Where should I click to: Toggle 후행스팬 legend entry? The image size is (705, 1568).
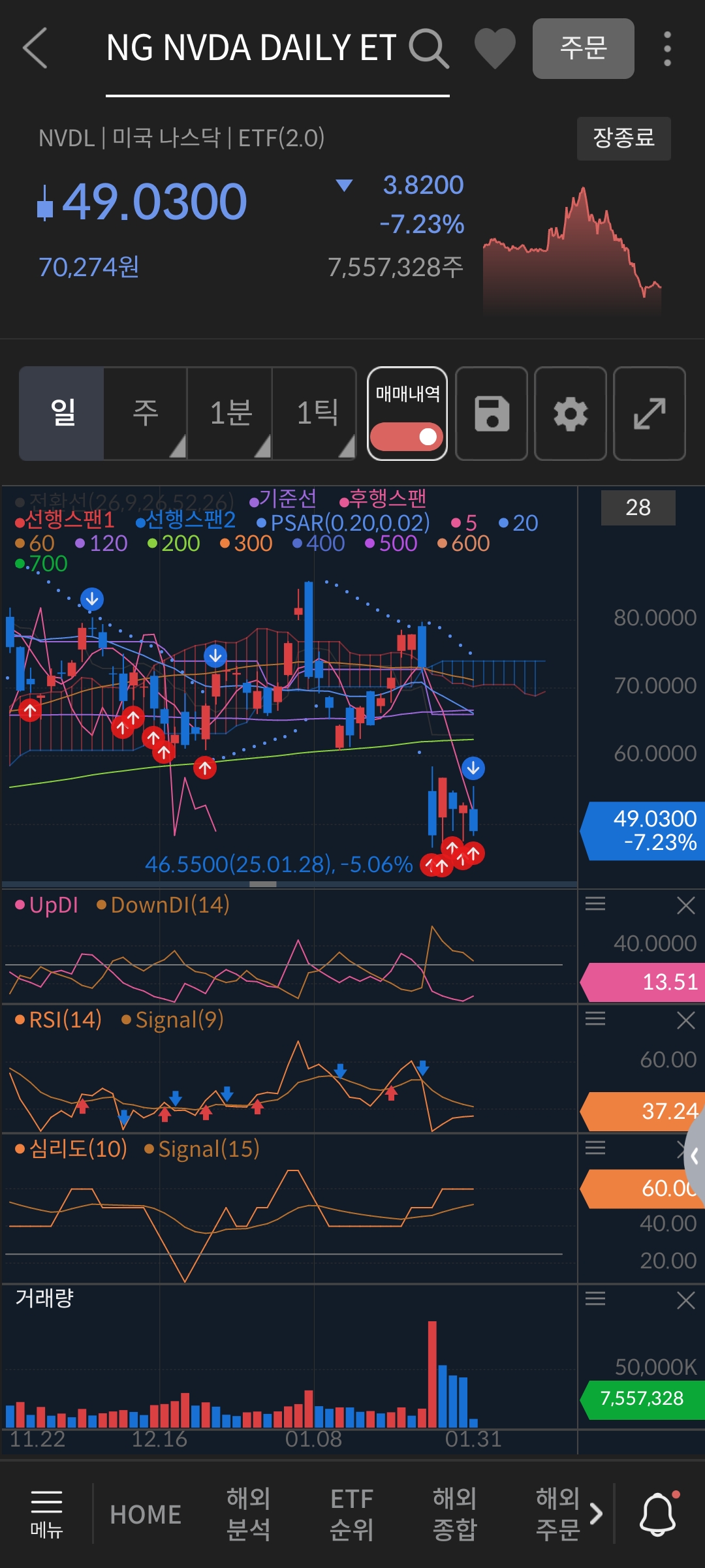383,499
